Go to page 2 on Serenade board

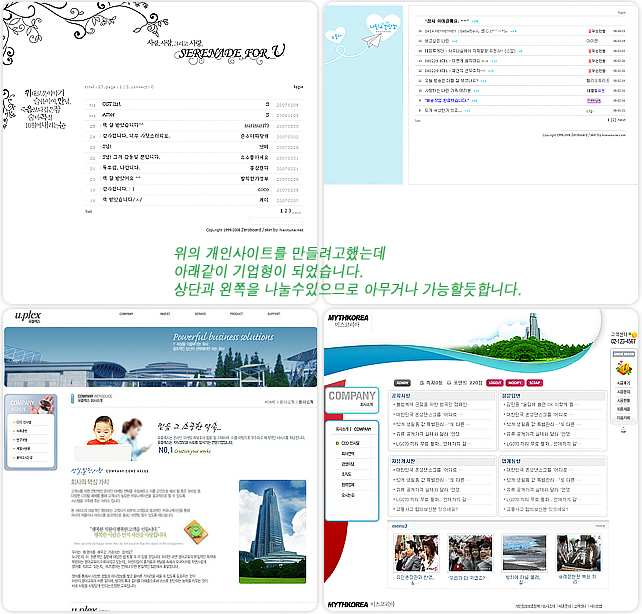286,211
